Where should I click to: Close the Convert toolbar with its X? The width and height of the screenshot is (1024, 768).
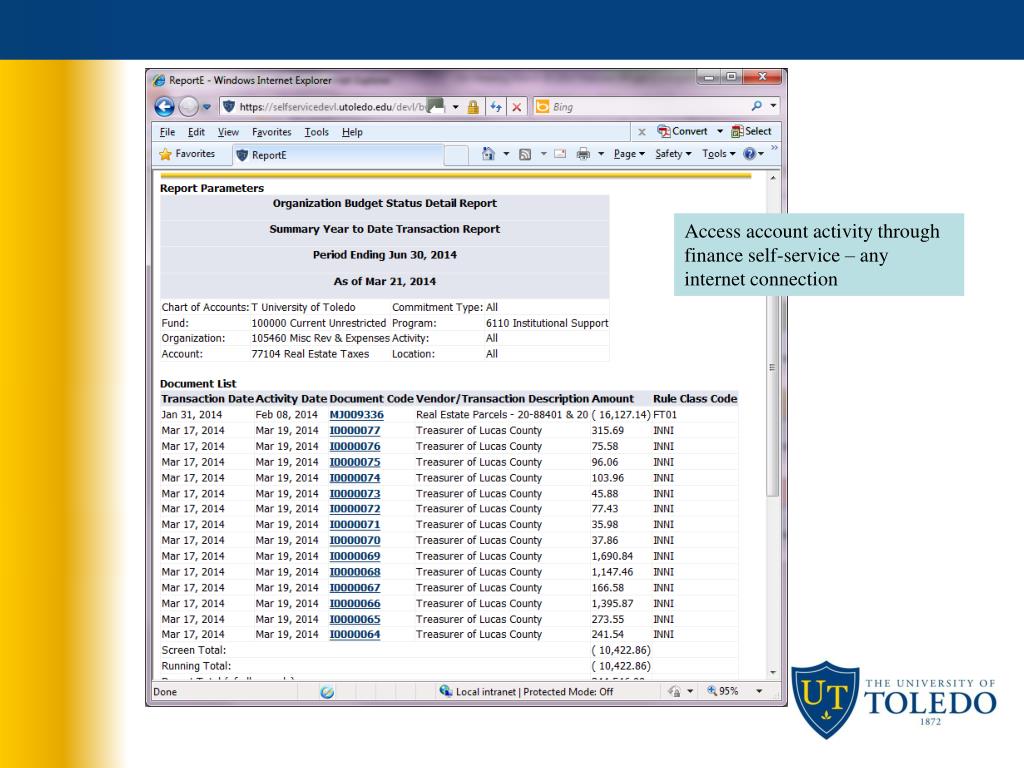(x=642, y=132)
